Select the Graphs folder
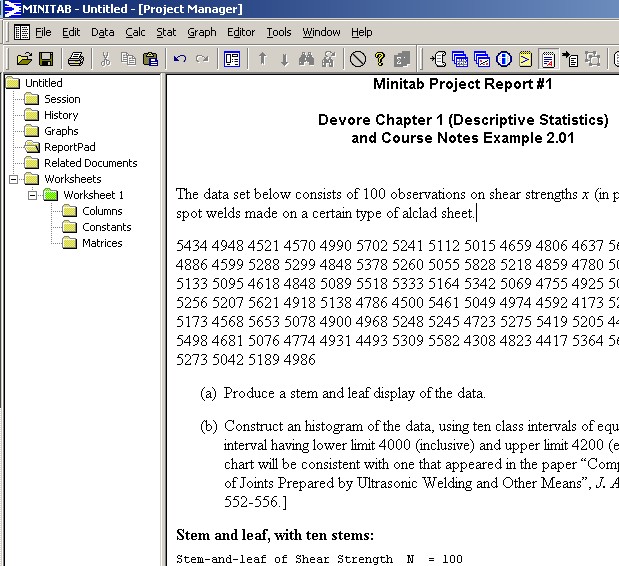The image size is (619, 566). [51, 131]
